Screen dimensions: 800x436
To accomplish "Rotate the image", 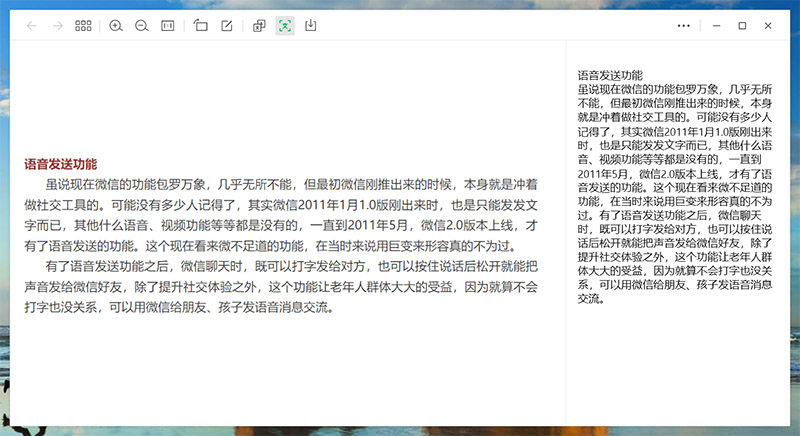I will coord(201,25).
